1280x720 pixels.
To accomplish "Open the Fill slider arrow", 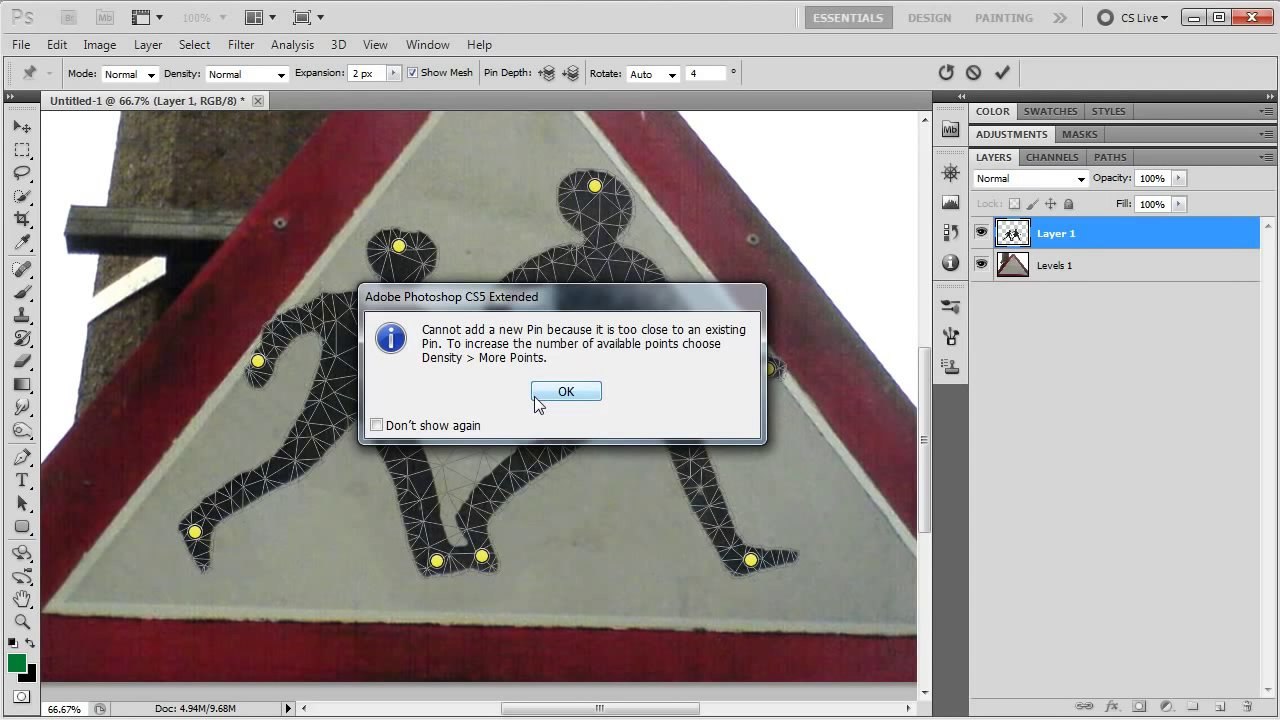I will point(1178,204).
